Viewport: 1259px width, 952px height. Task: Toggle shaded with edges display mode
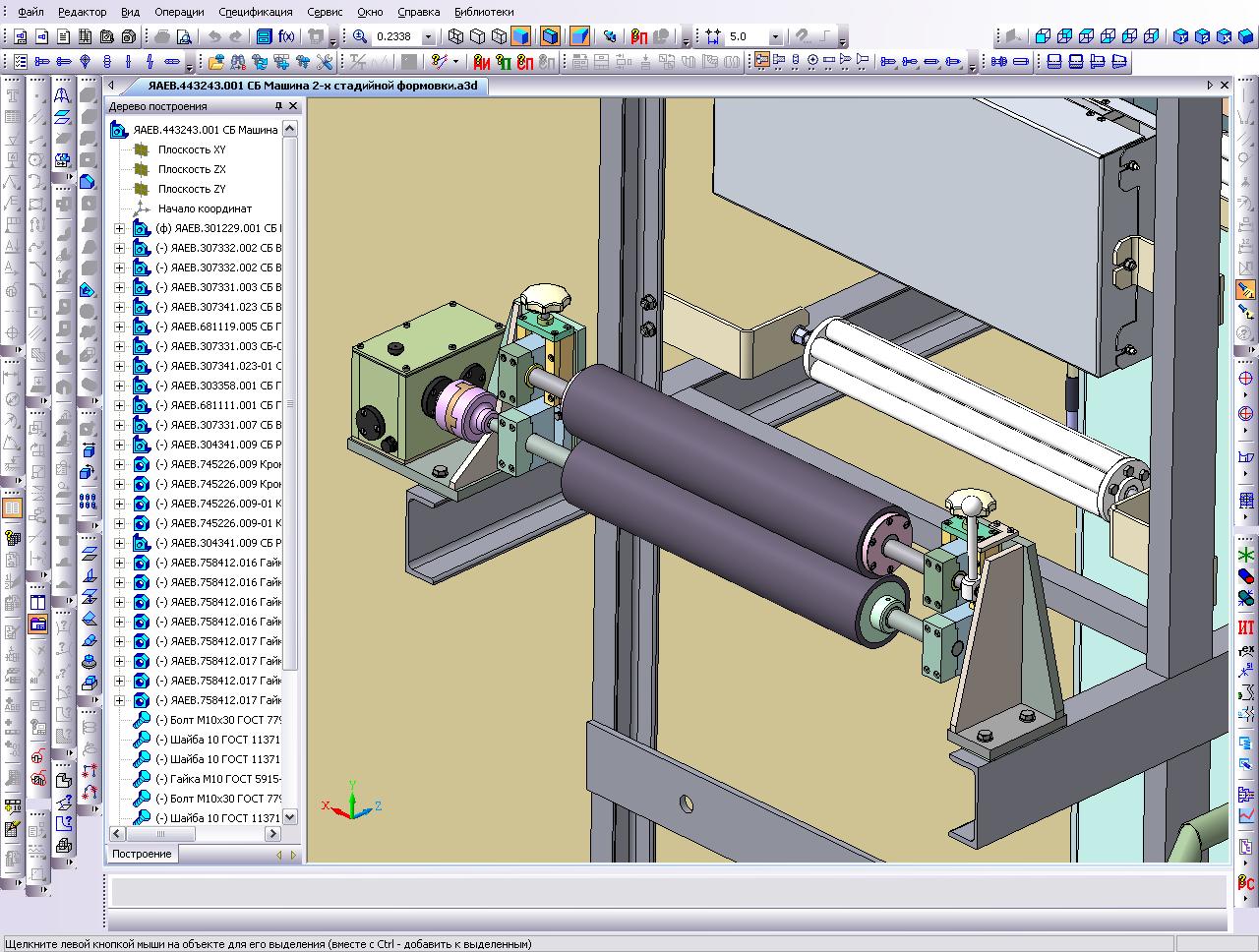pos(550,36)
